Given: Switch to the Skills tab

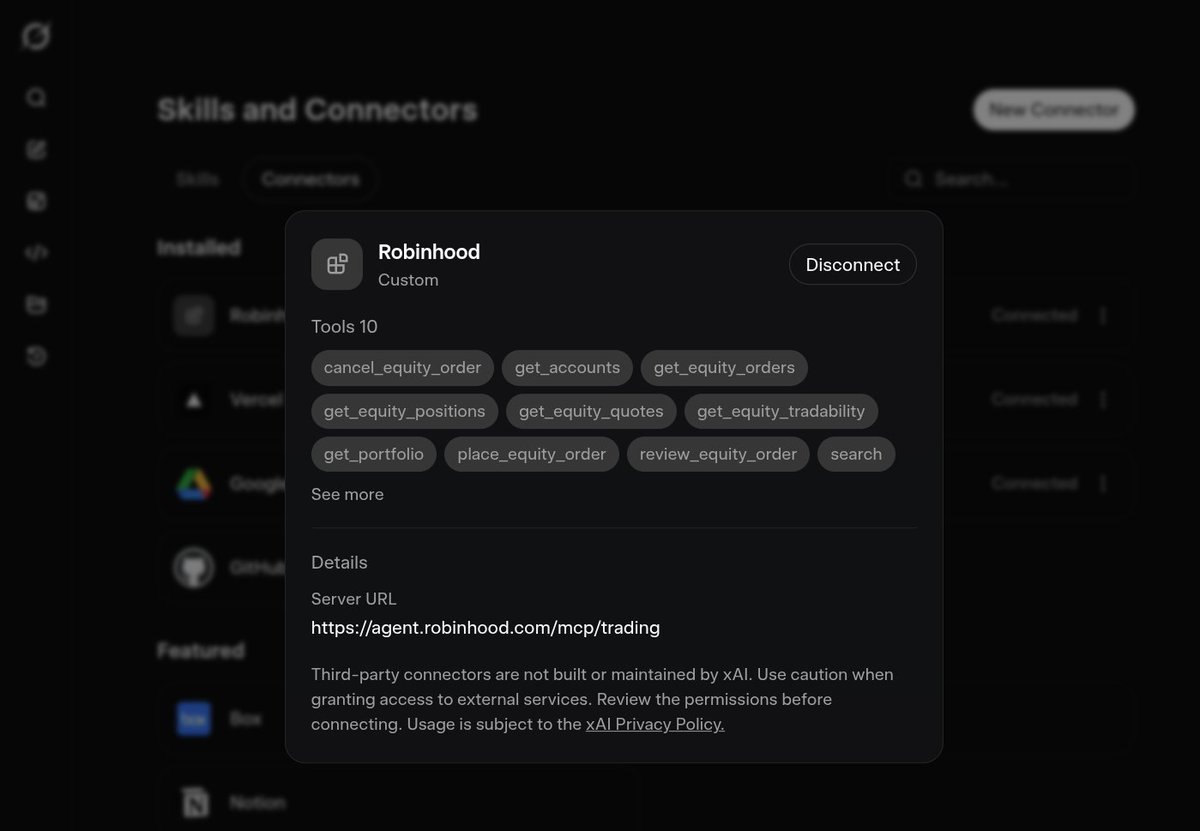Looking at the screenshot, I should 197,179.
